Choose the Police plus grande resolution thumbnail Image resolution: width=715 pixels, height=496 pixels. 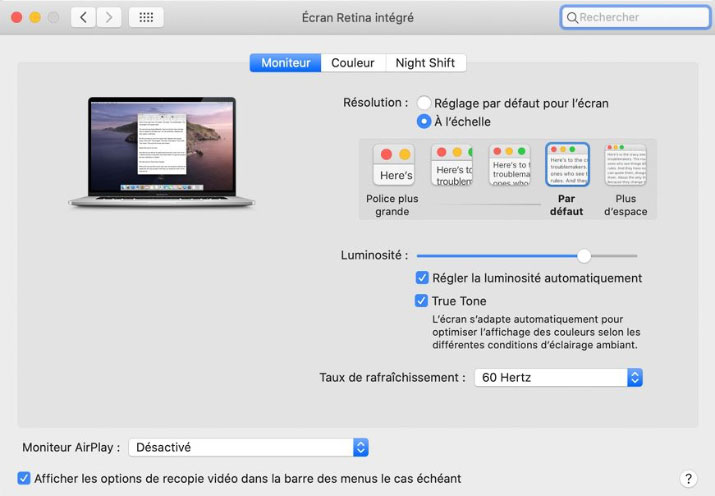click(x=394, y=165)
